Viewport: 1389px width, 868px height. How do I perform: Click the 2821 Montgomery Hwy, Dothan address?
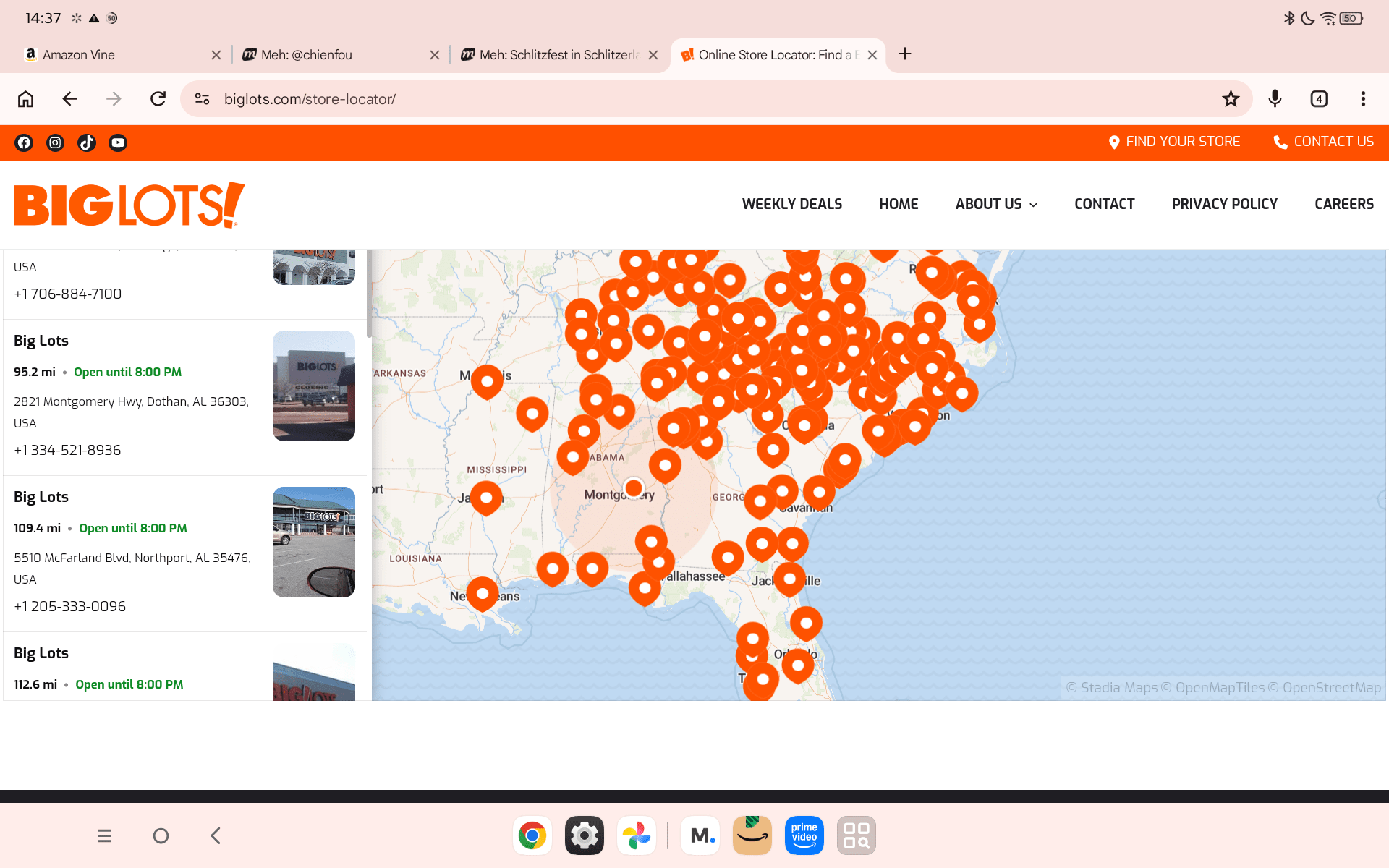pos(131,412)
